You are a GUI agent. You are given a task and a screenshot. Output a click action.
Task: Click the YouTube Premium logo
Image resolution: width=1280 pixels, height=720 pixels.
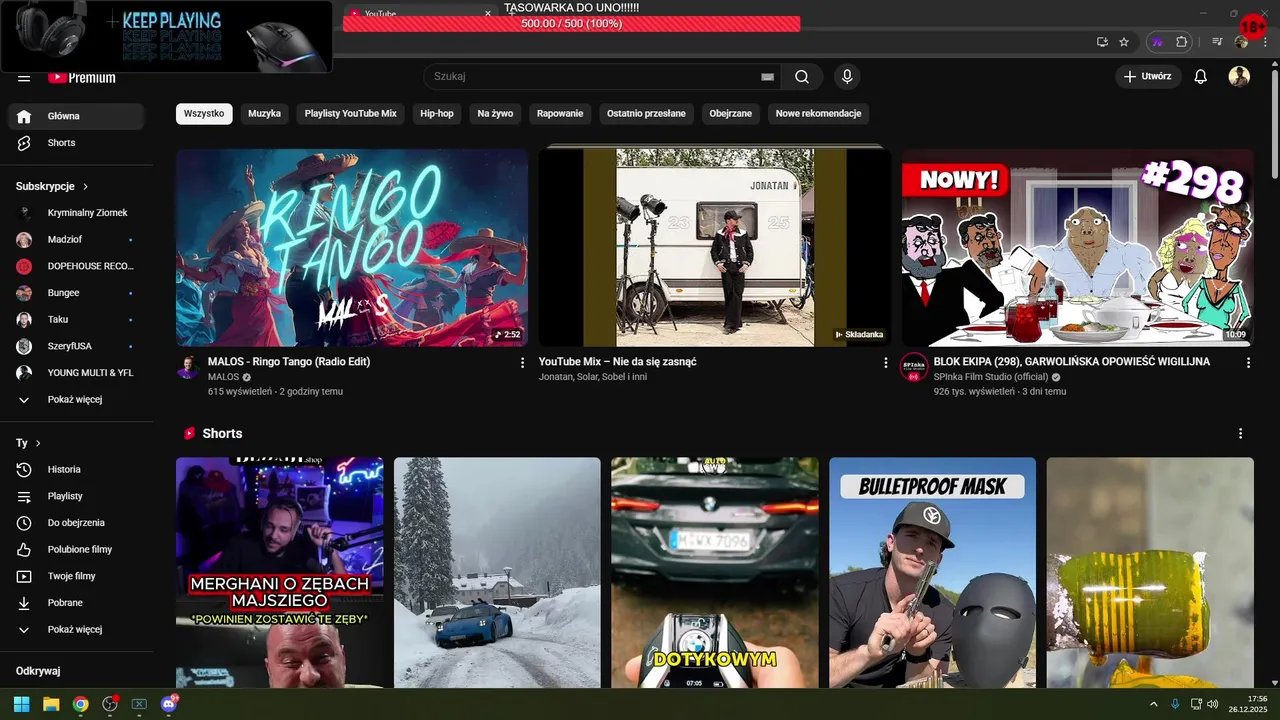(x=82, y=77)
